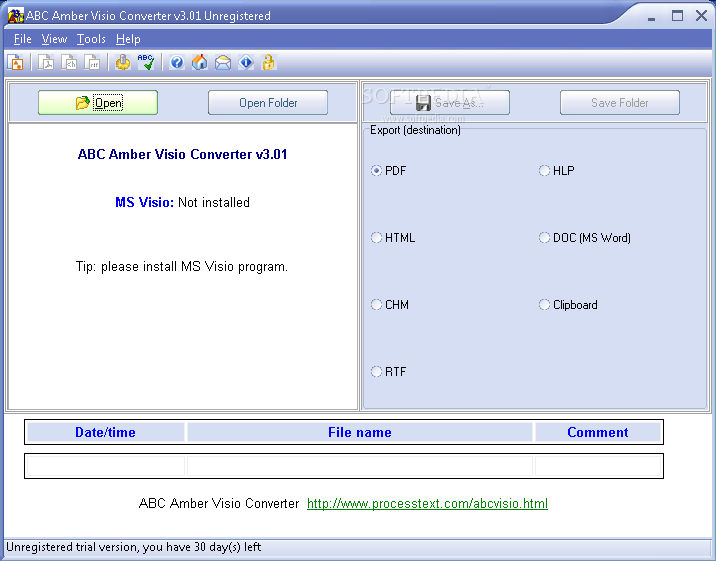Open the Tools menu

coord(91,39)
